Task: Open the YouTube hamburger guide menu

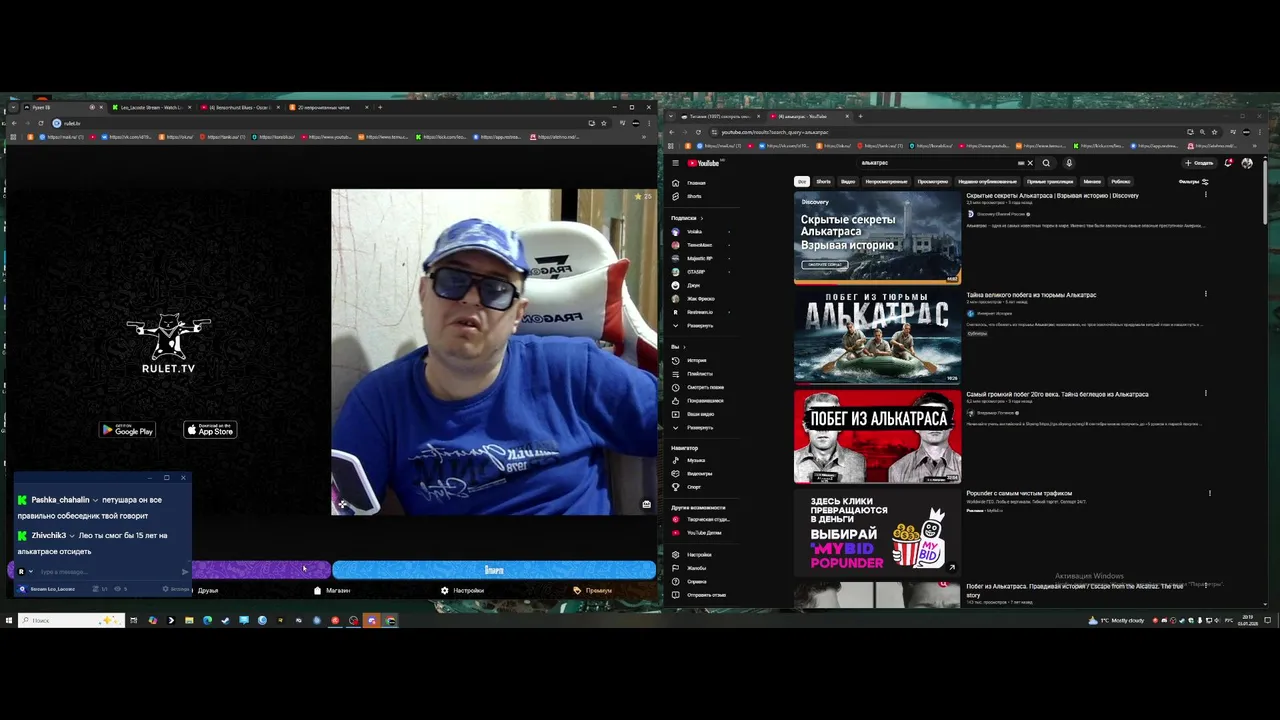Action: pyautogui.click(x=675, y=163)
